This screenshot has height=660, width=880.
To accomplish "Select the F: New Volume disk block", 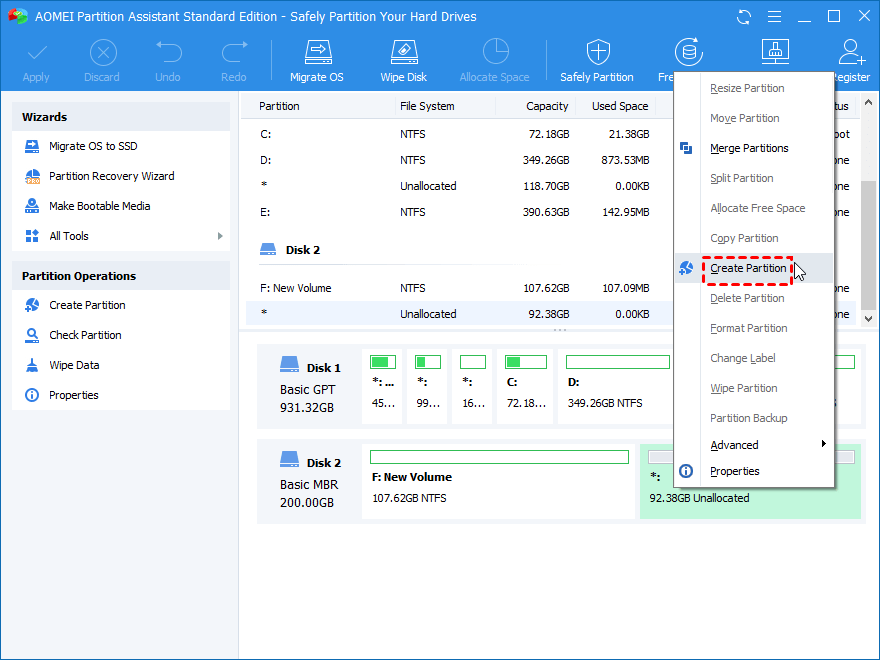I will pos(499,483).
